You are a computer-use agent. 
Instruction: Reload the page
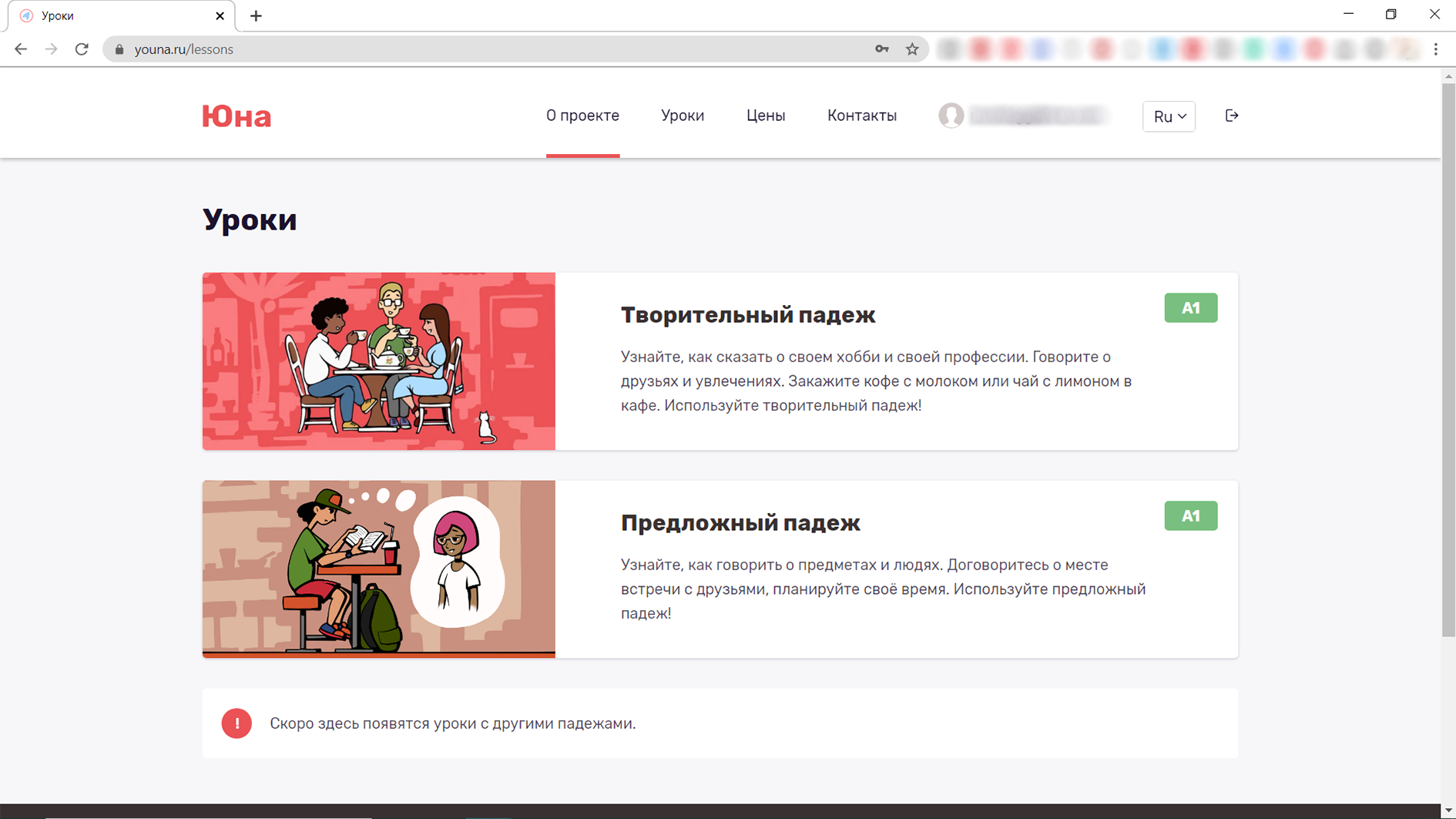click(82, 49)
